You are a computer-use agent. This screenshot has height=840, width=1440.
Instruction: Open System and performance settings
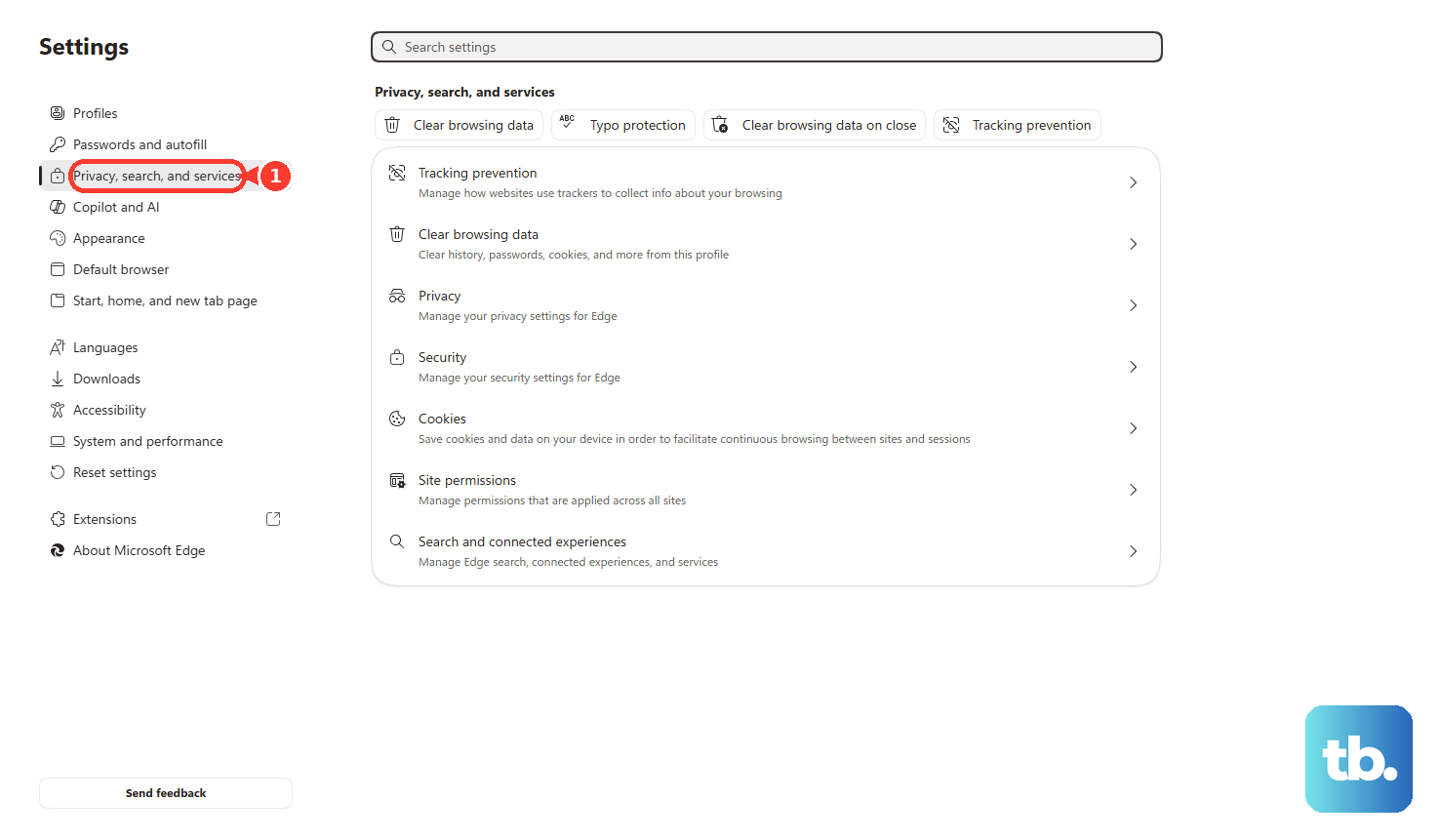coord(166,441)
